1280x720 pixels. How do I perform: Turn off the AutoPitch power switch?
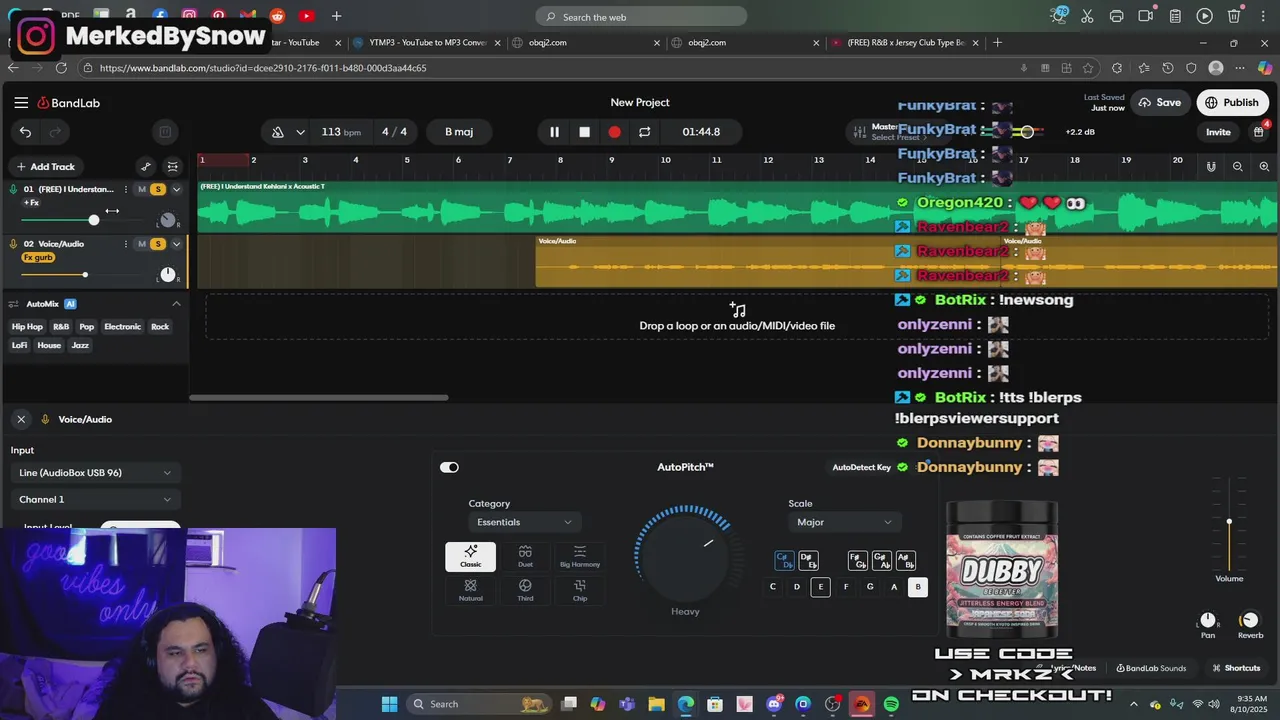pos(449,467)
